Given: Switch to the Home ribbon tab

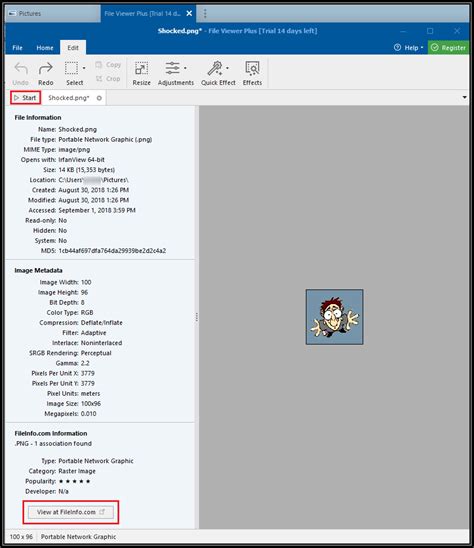Looking at the screenshot, I should [x=45, y=48].
